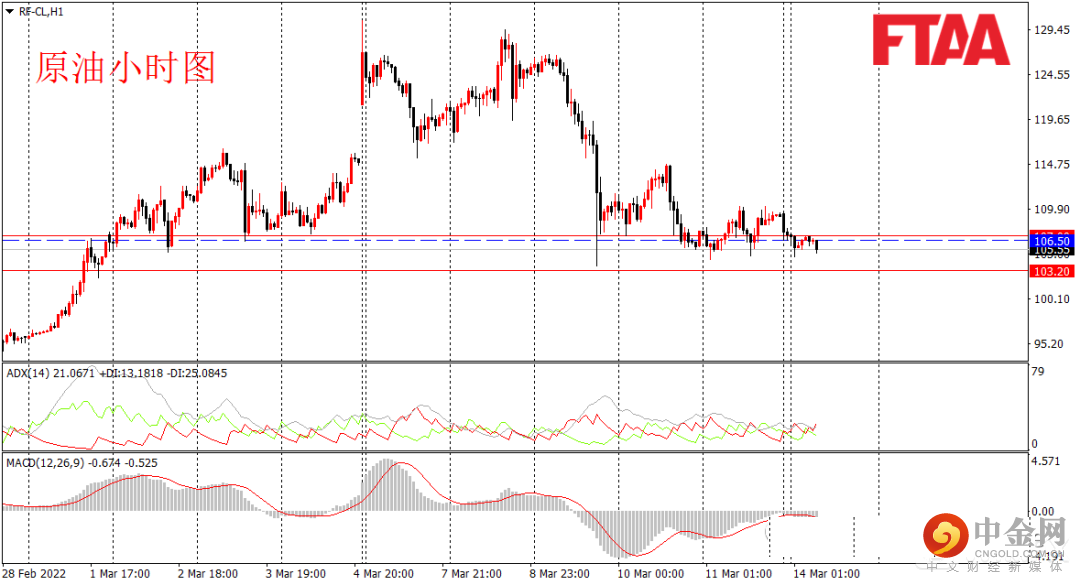The height and width of the screenshot is (585, 1080).
Task: Click the 10 Mar 00:00 time marker
Action: [x=650, y=573]
